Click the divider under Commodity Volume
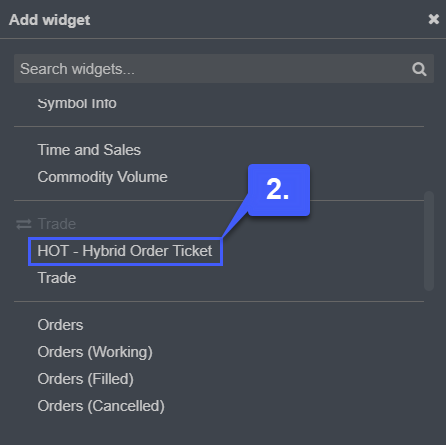The width and height of the screenshot is (446, 445). [219, 201]
